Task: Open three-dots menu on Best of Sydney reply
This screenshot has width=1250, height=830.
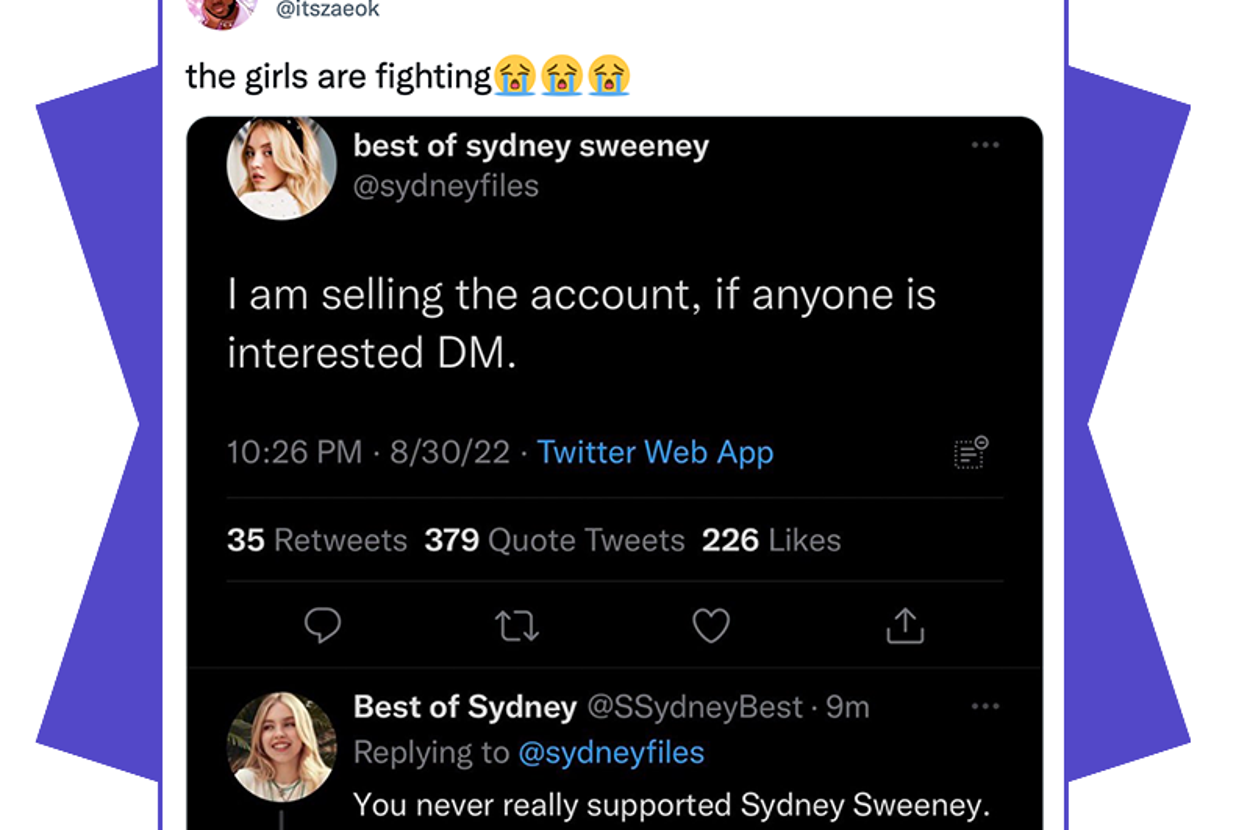Action: click(985, 707)
